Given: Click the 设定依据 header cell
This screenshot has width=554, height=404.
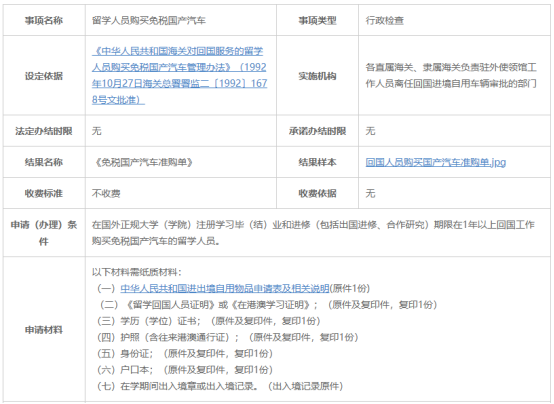Looking at the screenshot, I should [44, 76].
